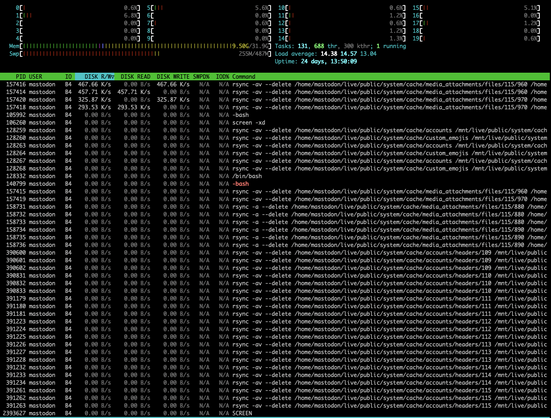The width and height of the screenshot is (551, 418).
Task: Select process row with PID 157414
Action: click(x=276, y=92)
